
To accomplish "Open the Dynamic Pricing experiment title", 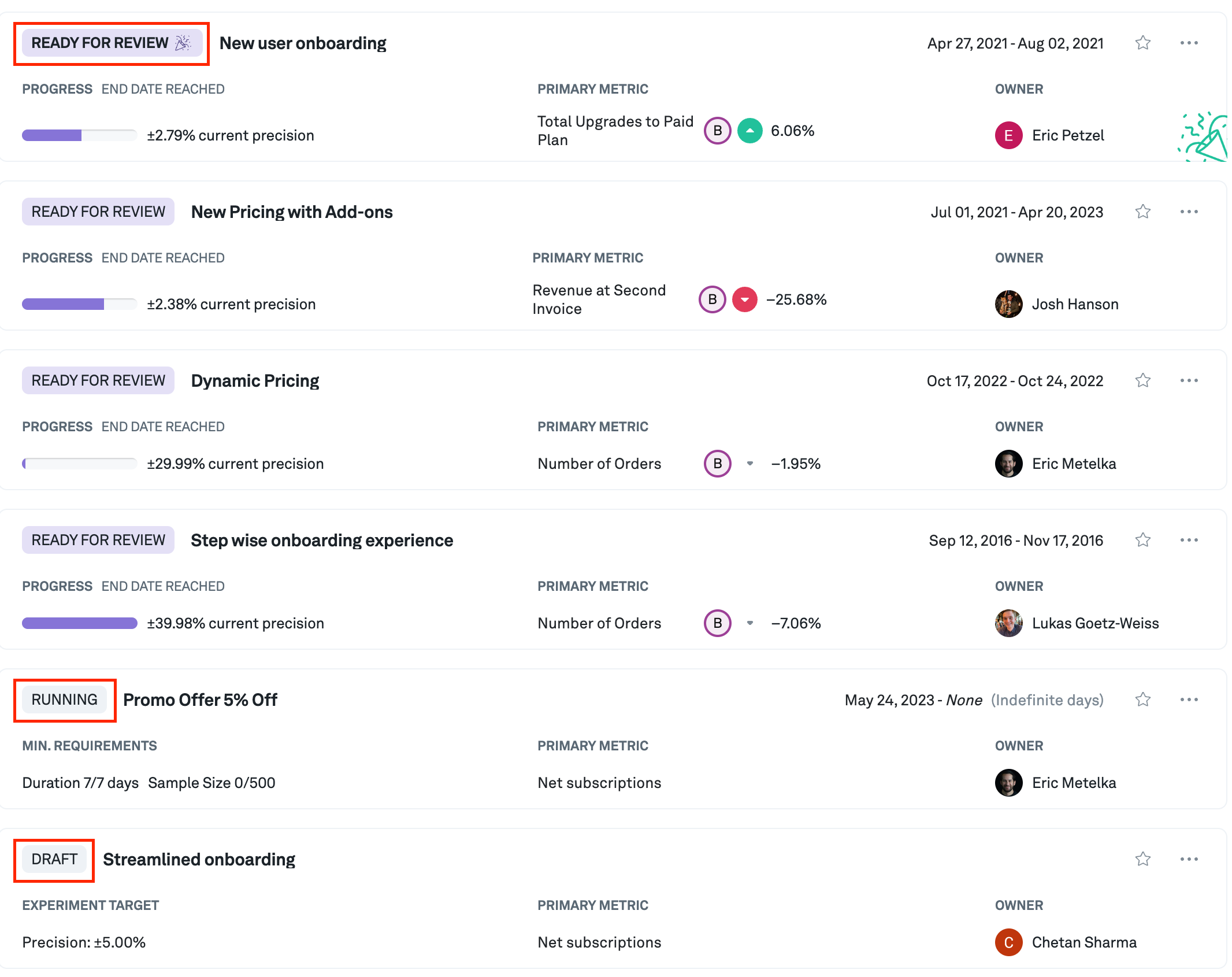I will 255,381.
